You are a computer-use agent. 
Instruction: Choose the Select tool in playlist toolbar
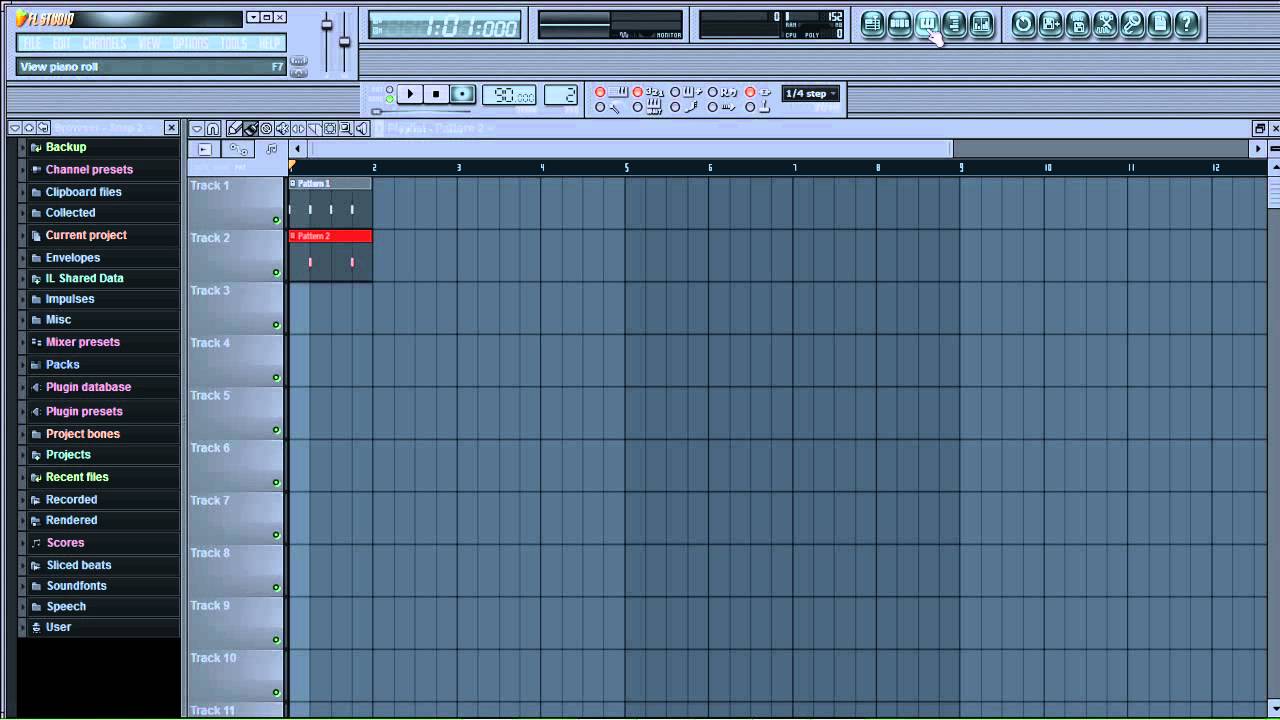point(330,128)
